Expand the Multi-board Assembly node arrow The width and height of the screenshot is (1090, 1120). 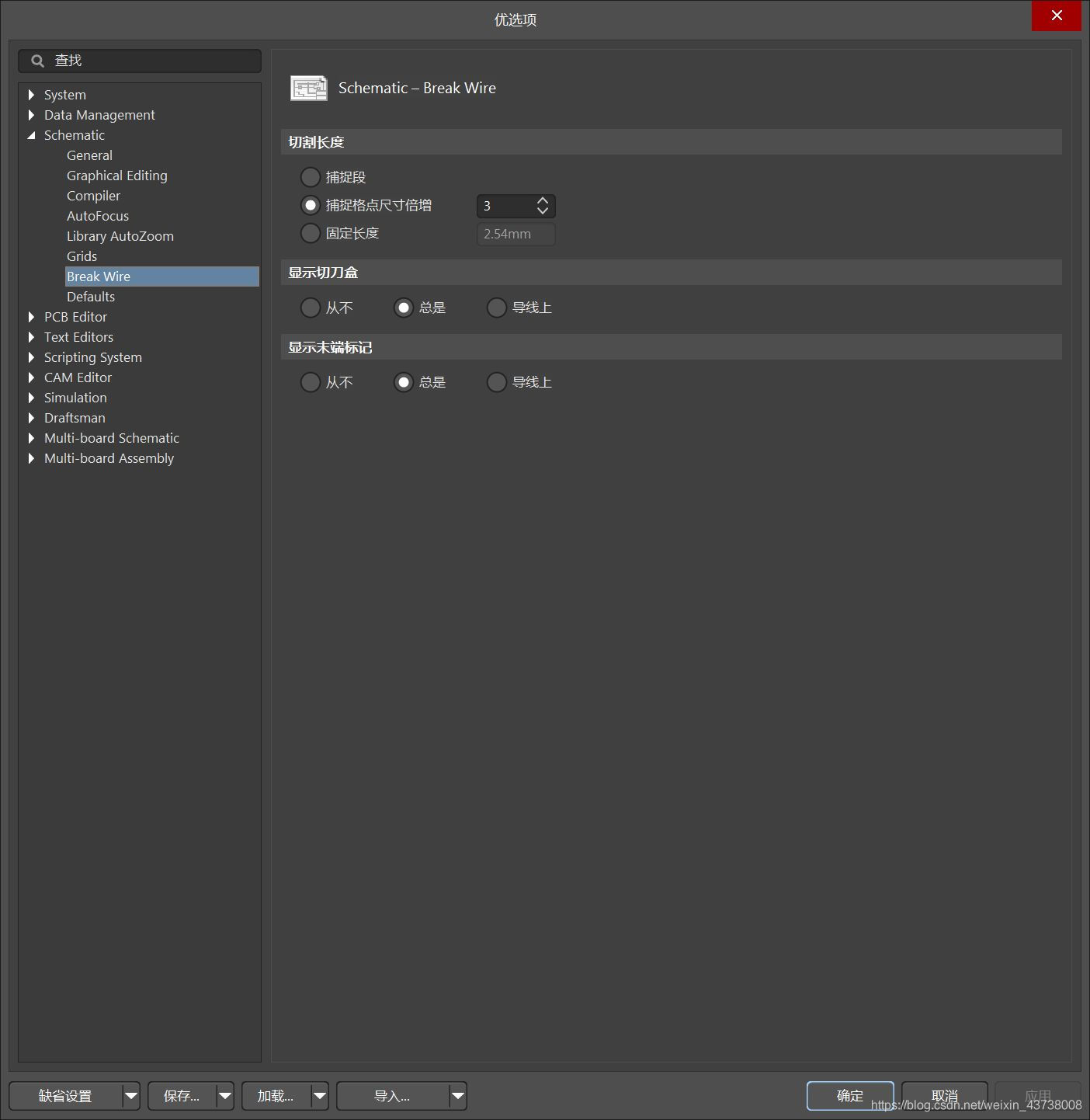(x=31, y=458)
